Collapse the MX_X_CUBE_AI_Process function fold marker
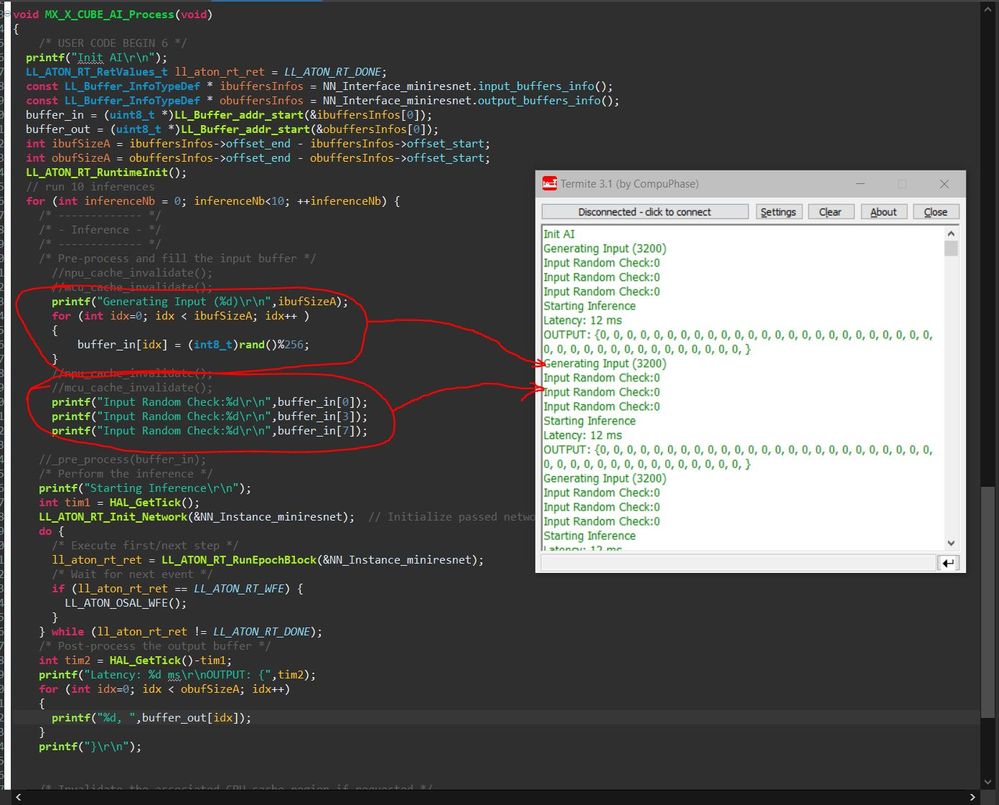The image size is (999, 805). pyautogui.click(x=5, y=15)
